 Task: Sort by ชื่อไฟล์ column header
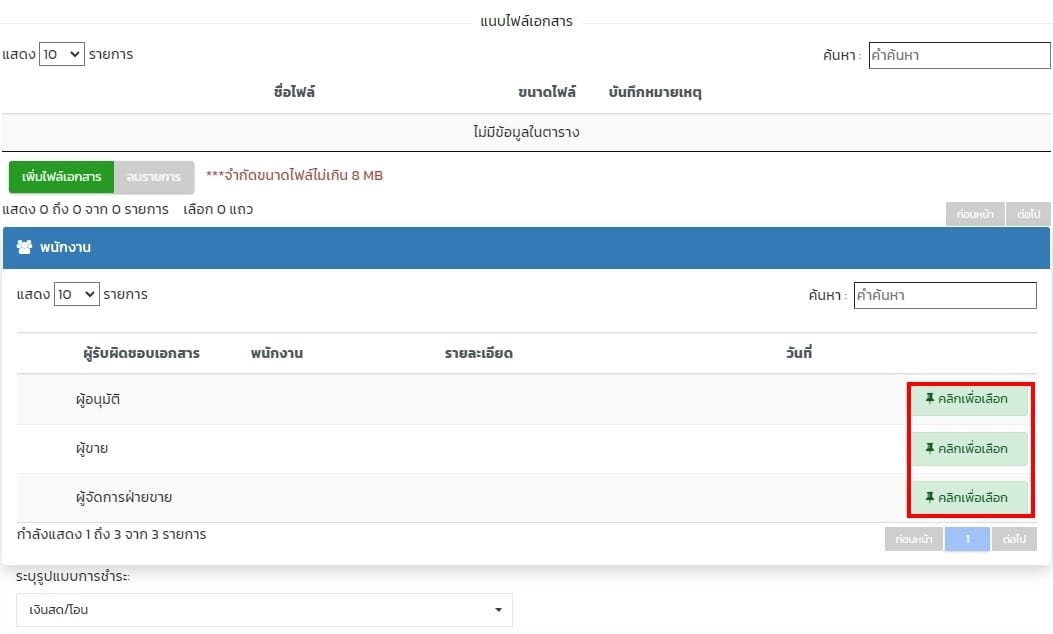[294, 92]
